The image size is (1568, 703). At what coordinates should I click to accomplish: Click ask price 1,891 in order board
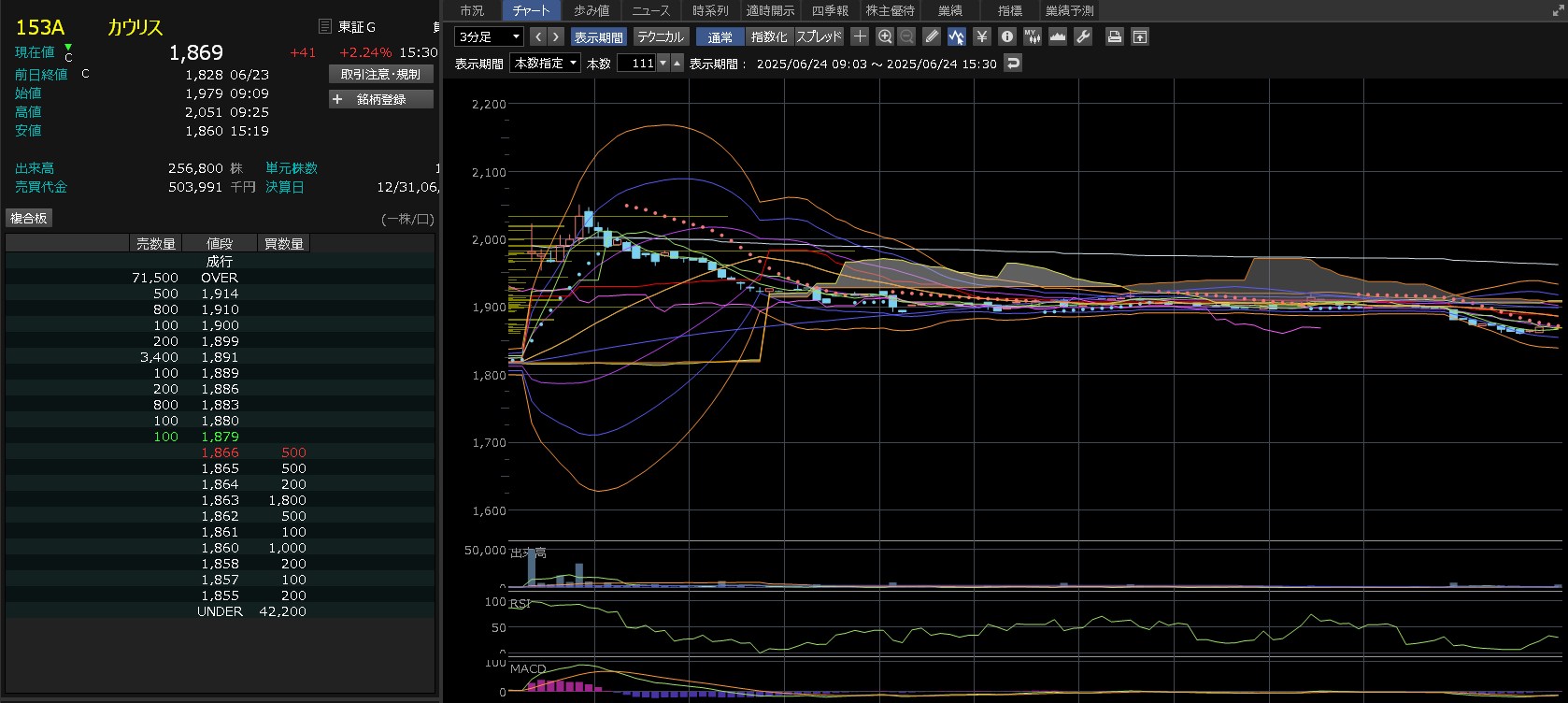click(220, 357)
